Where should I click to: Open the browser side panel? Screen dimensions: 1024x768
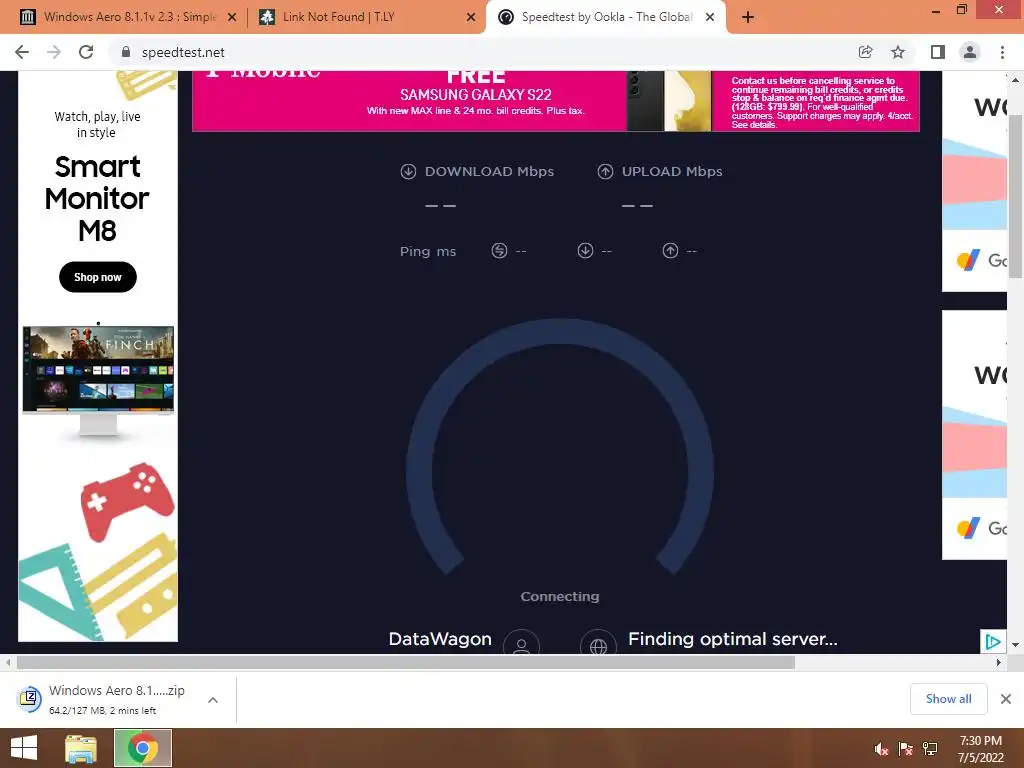938,52
